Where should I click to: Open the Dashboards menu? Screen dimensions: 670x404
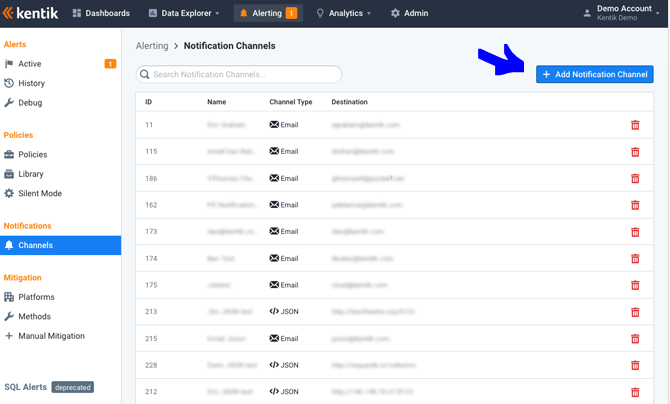[101, 14]
